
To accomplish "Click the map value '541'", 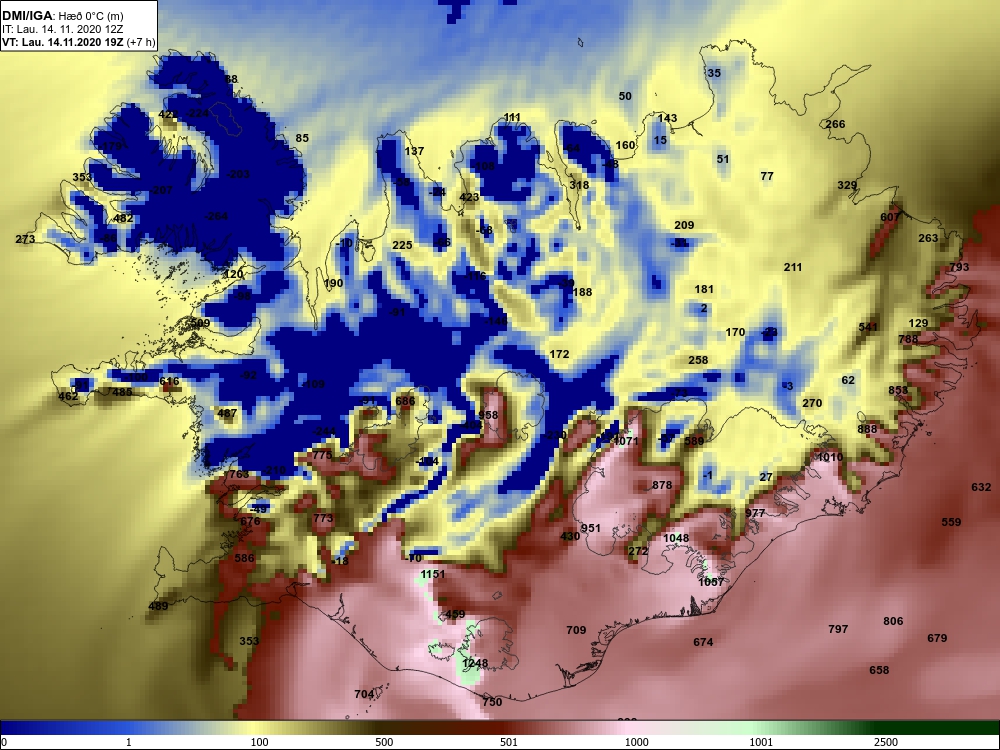I will (868, 327).
